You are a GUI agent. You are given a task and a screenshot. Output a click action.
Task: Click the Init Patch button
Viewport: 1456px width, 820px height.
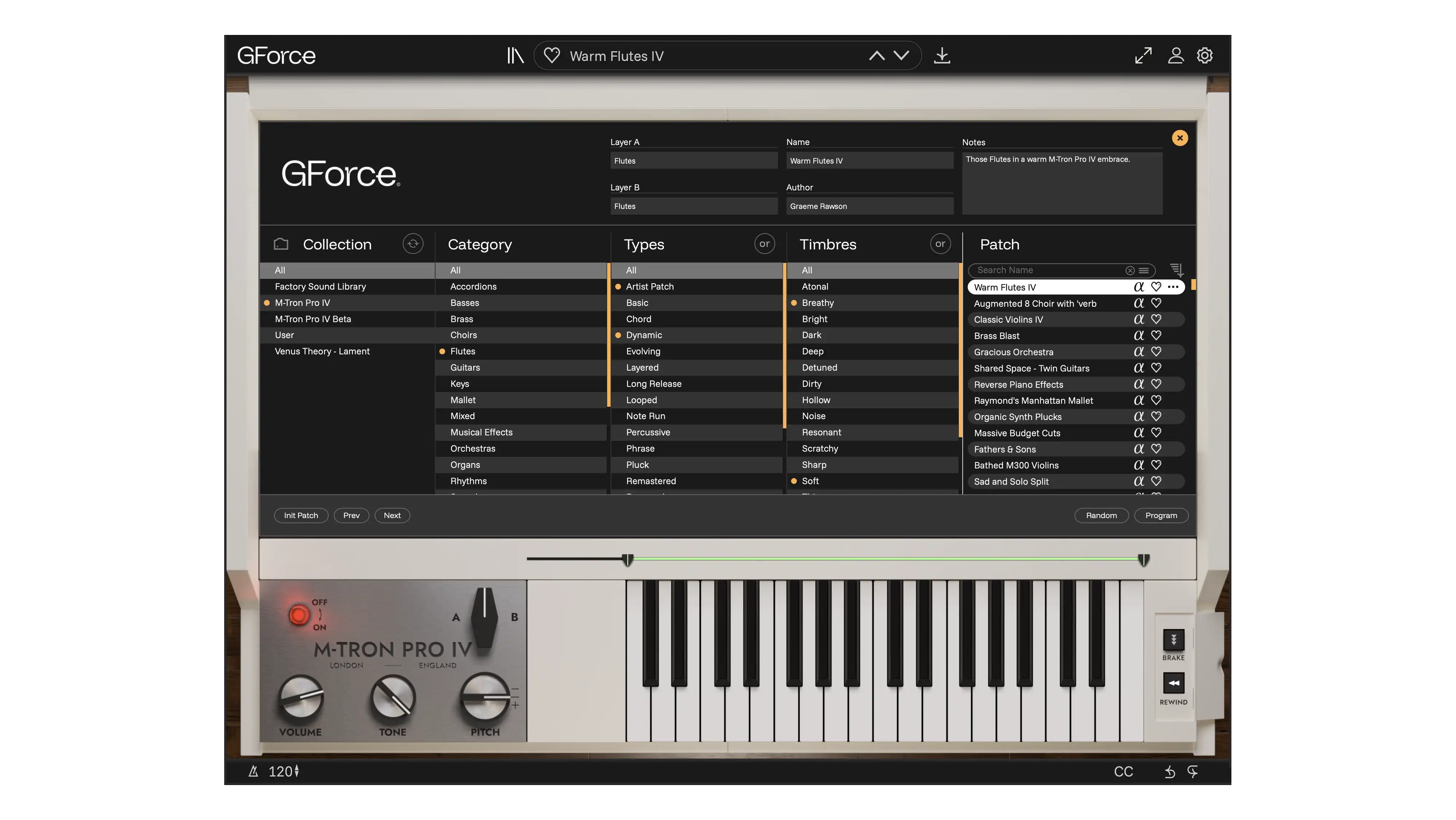301,515
